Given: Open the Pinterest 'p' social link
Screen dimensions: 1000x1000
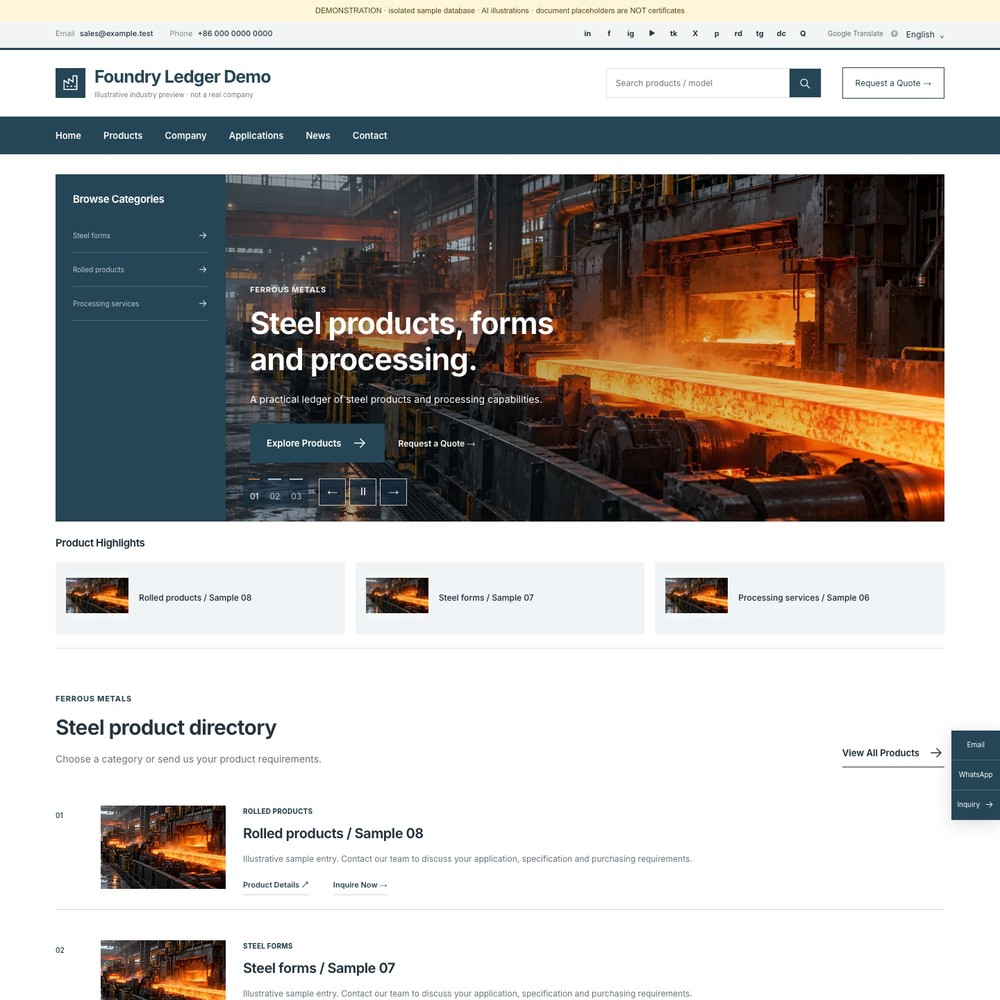Looking at the screenshot, I should [717, 34].
